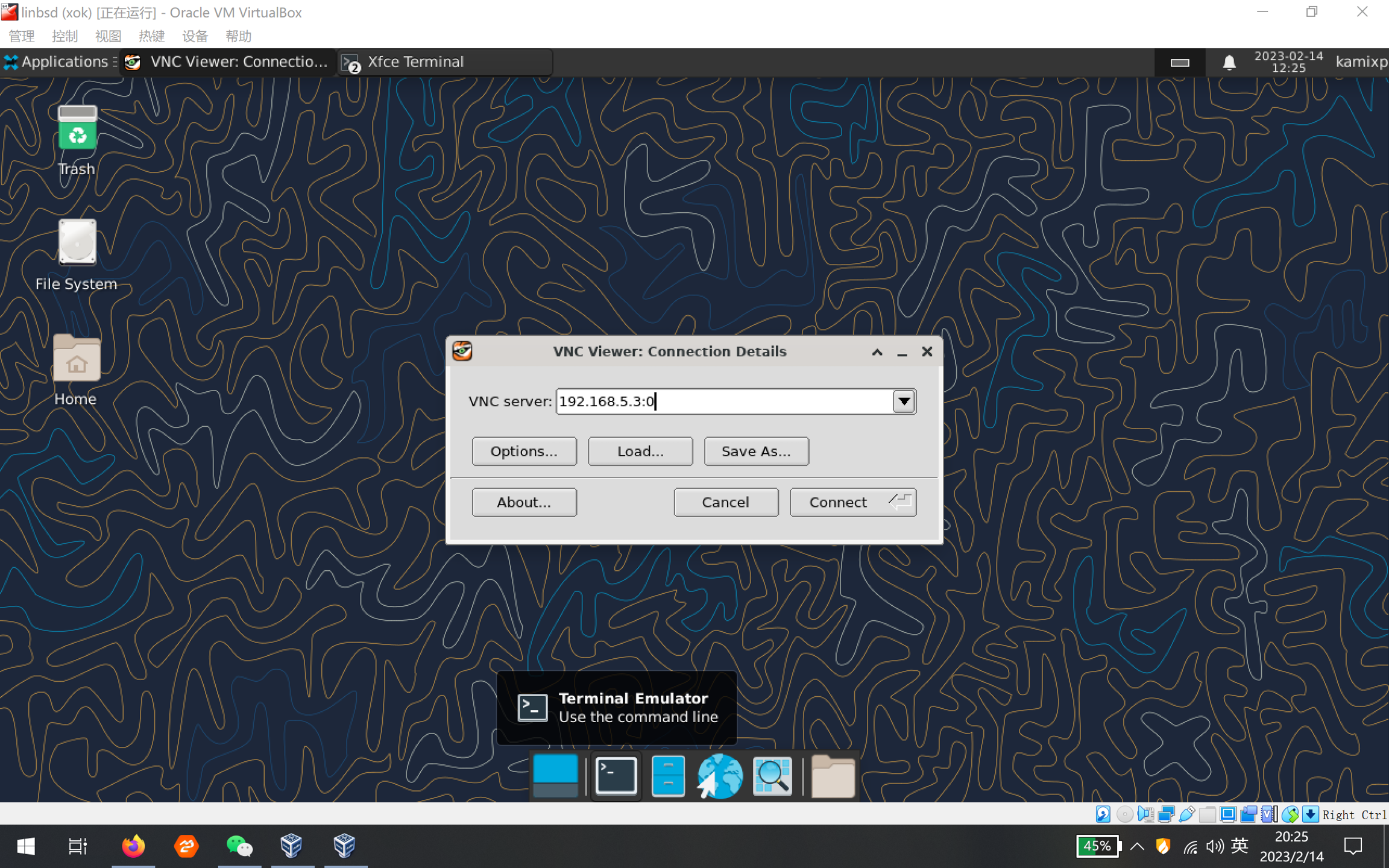Screen dimensions: 1389x868
Task: Open Windows Start menu
Action: 26,846
